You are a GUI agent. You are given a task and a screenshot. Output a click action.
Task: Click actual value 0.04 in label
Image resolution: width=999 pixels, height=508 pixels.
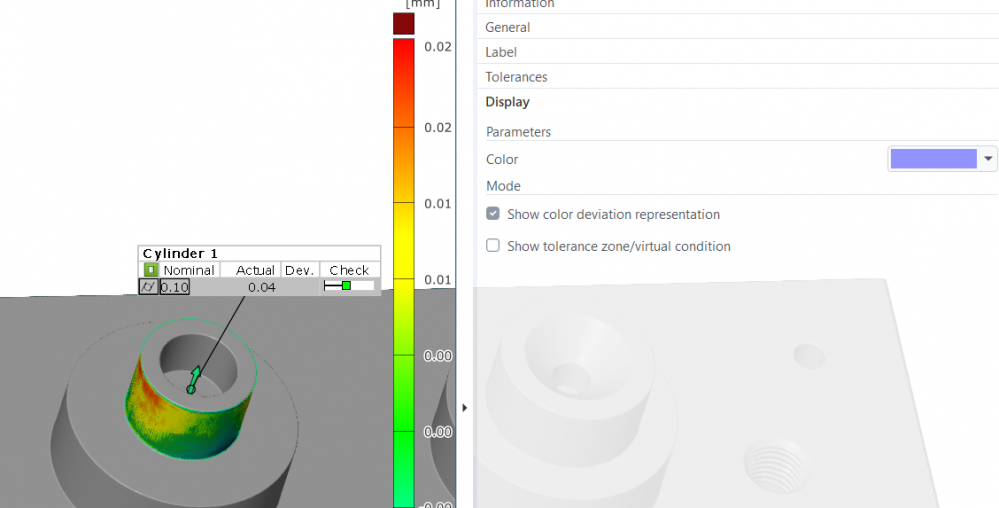(x=261, y=287)
